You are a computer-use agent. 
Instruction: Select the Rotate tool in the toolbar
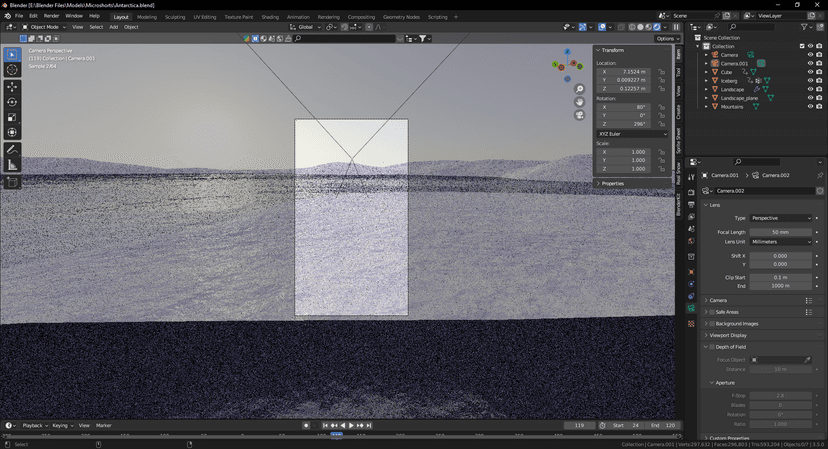coord(12,102)
